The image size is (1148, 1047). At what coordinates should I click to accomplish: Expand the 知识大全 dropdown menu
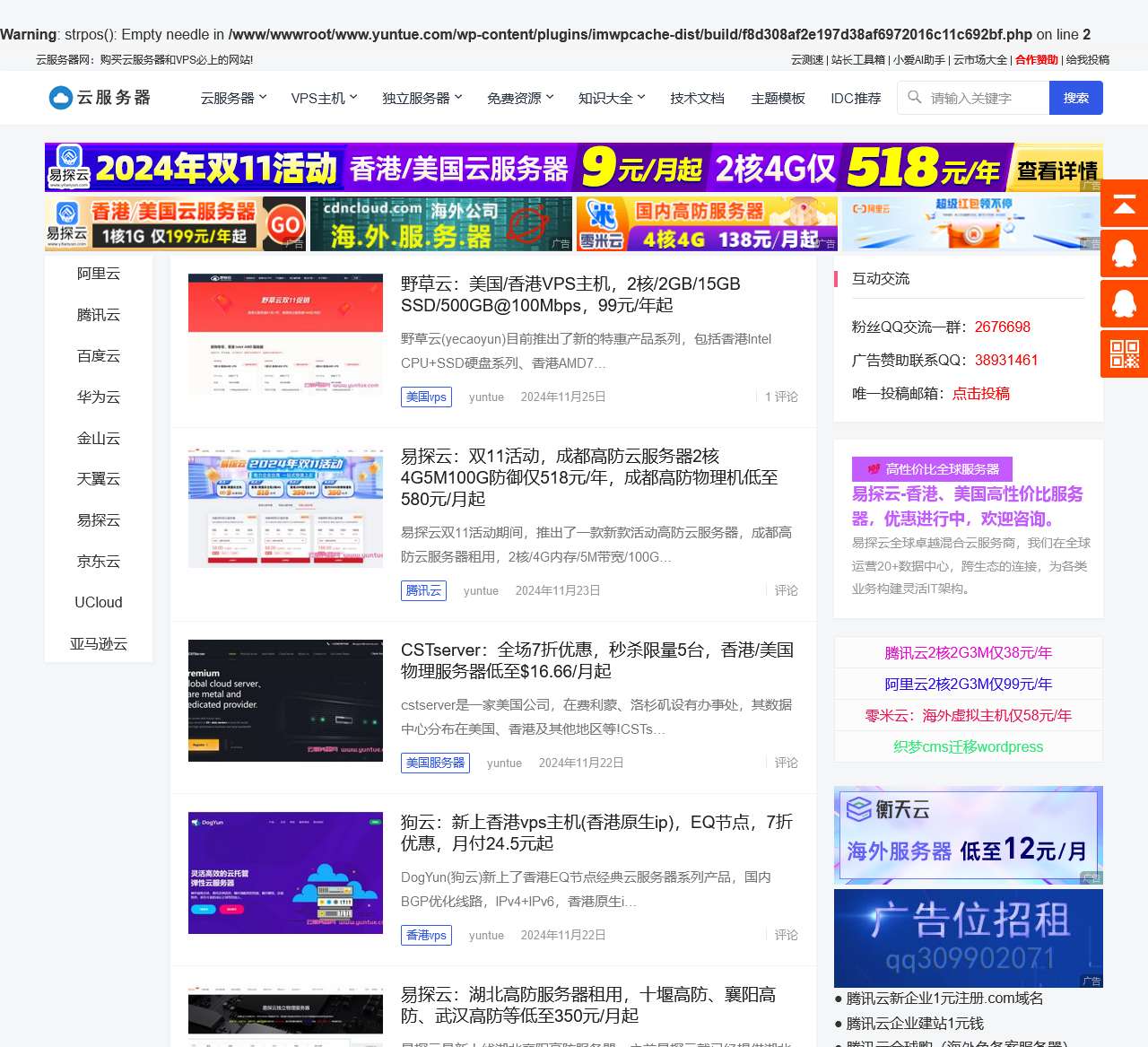pos(612,98)
